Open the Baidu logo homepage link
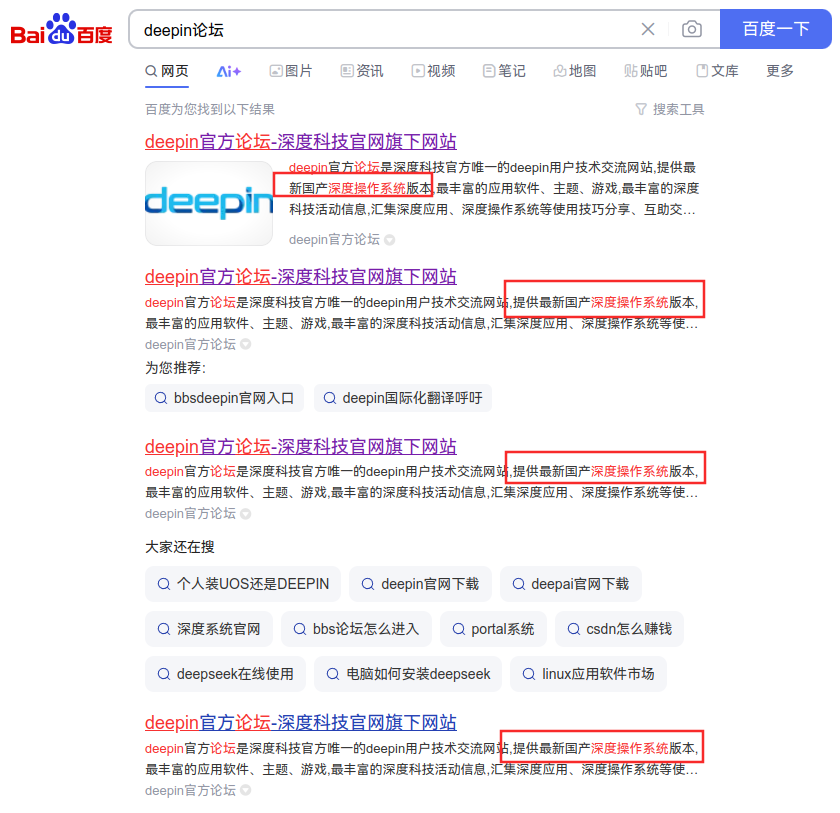The width and height of the screenshot is (840, 813). point(62,29)
